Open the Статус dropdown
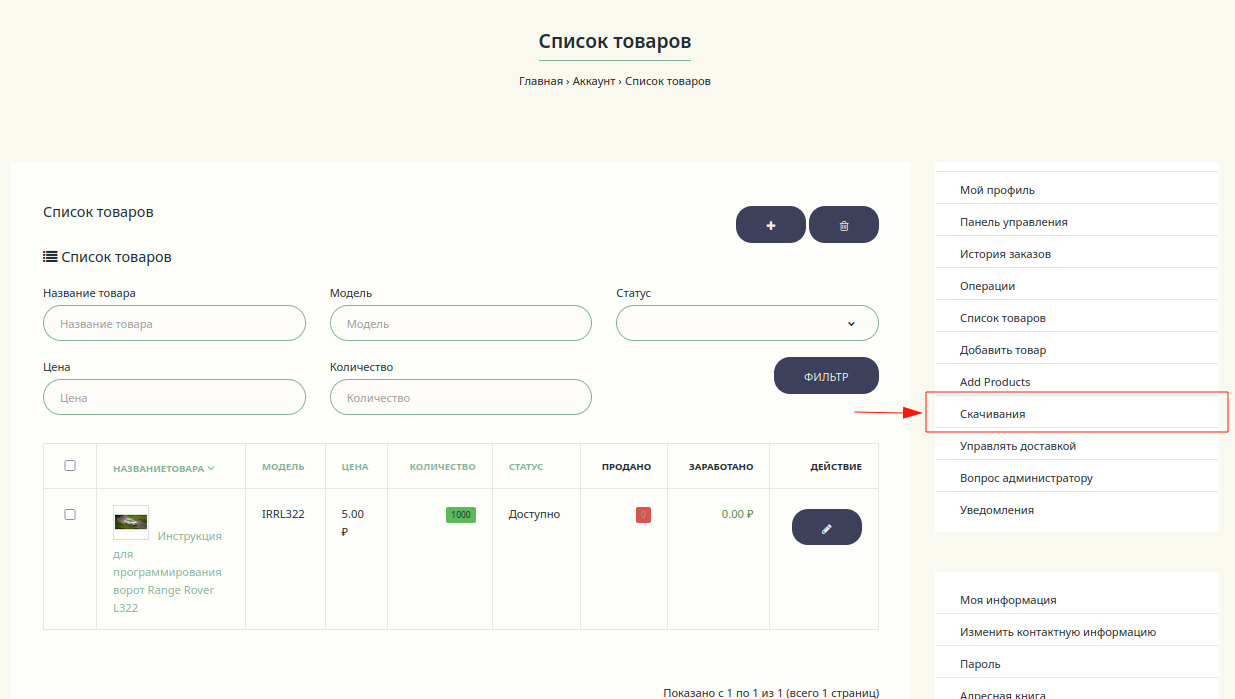This screenshot has width=1235, height=699. (747, 323)
